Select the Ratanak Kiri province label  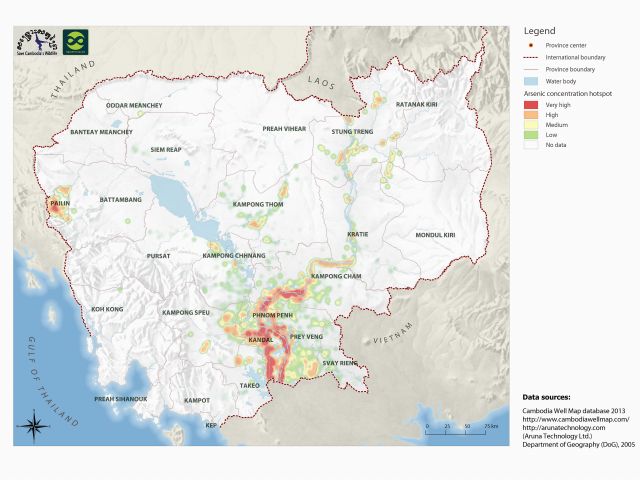(x=417, y=104)
